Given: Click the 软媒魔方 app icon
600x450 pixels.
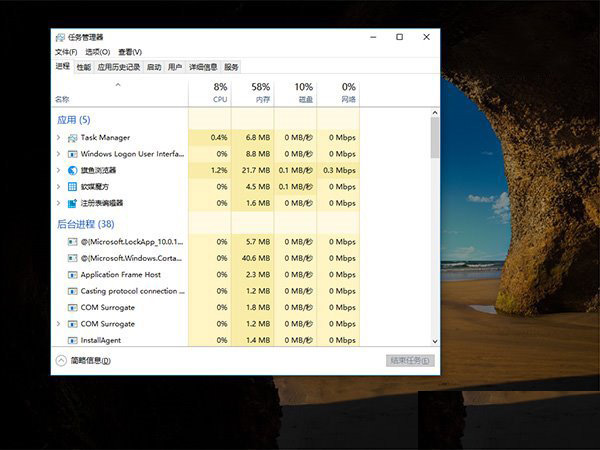Looking at the screenshot, I should pyautogui.click(x=72, y=186).
